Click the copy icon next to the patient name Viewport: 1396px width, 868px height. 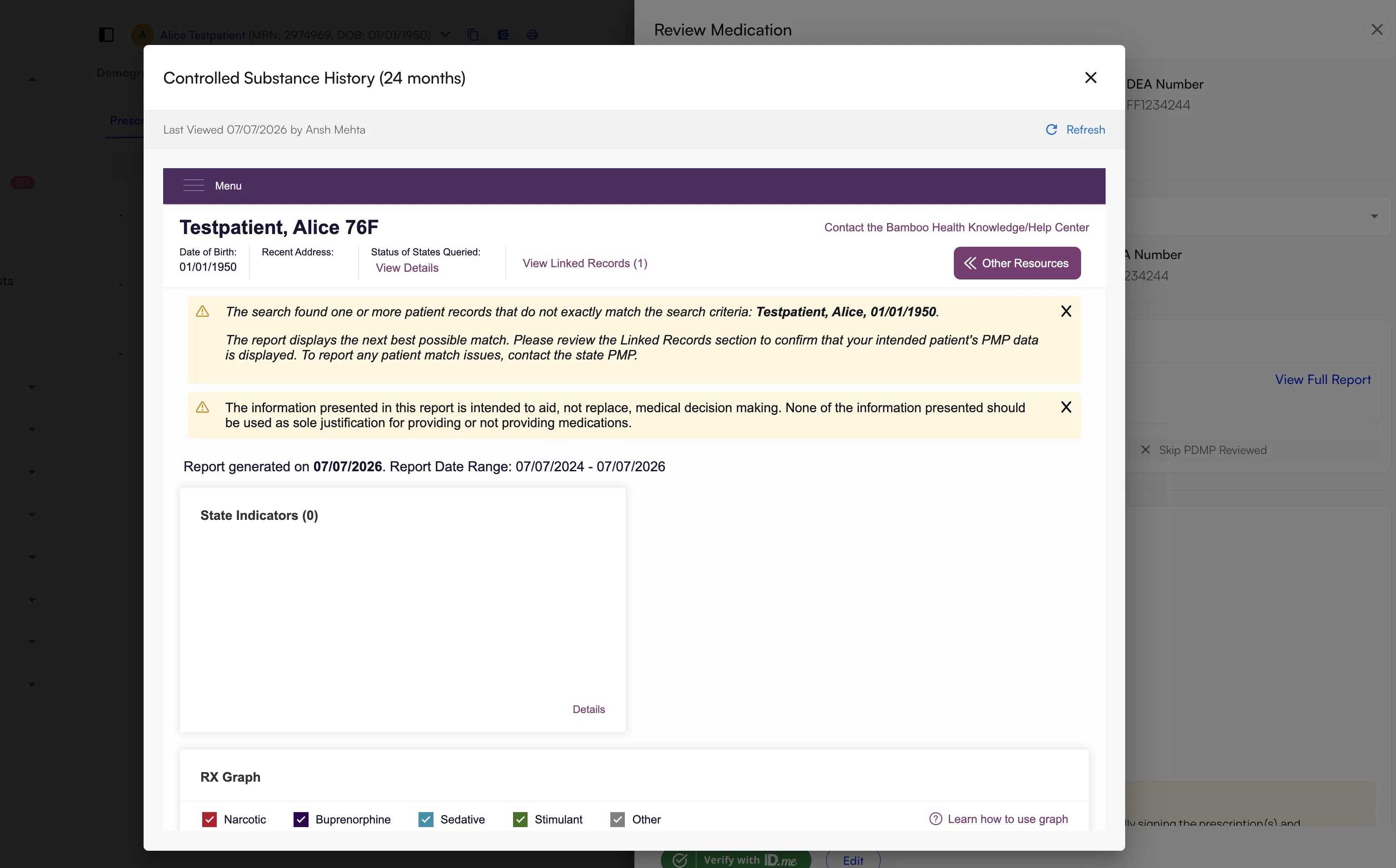click(x=473, y=35)
